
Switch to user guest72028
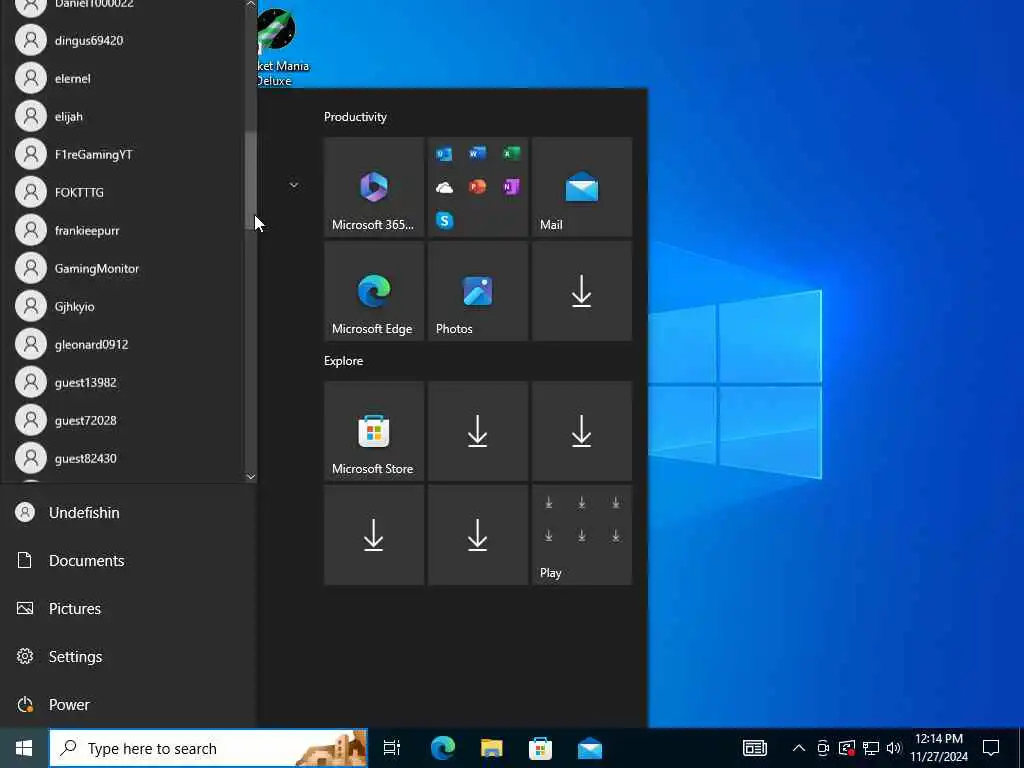[123, 420]
